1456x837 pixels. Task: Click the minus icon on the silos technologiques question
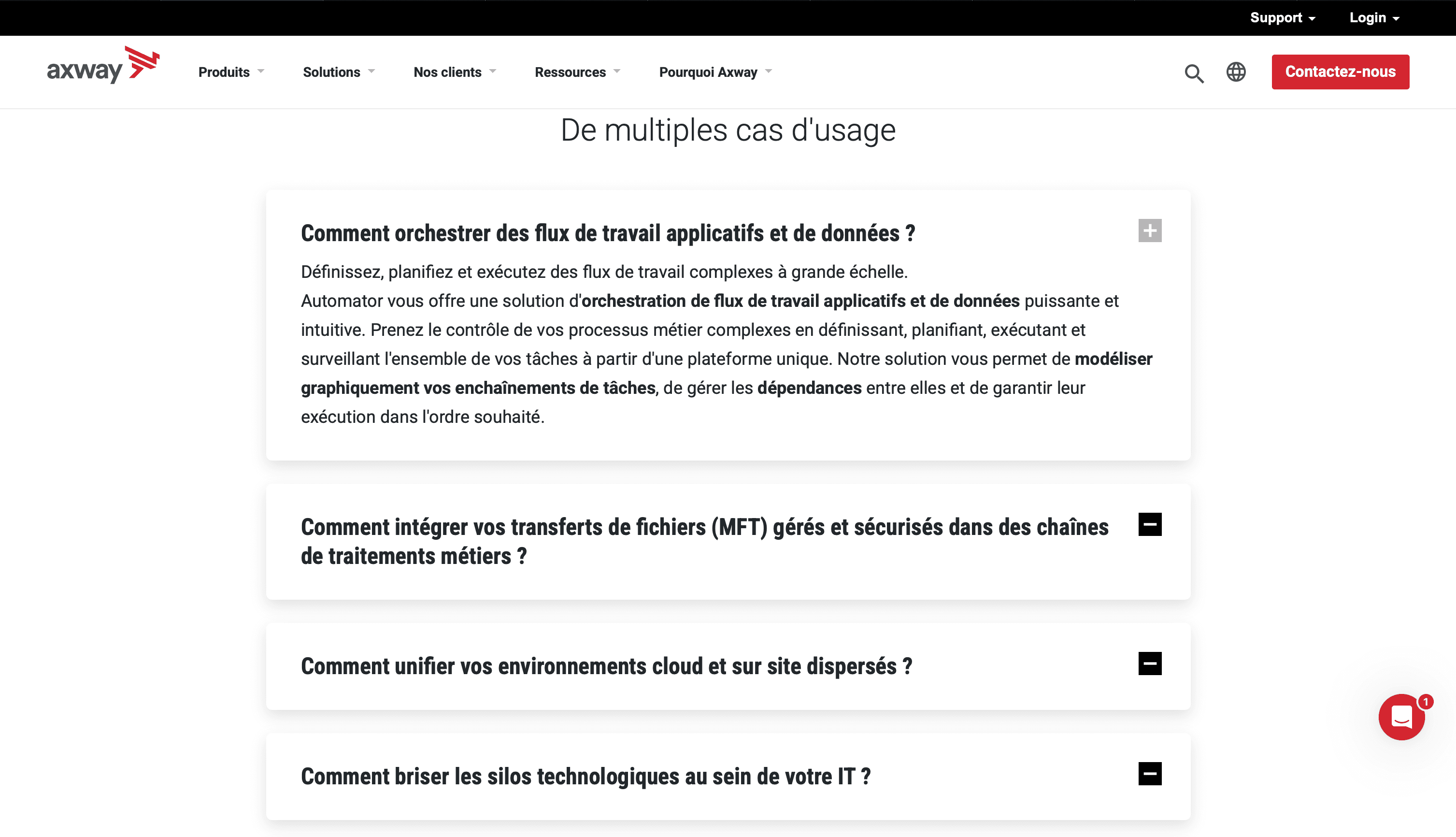pyautogui.click(x=1149, y=774)
